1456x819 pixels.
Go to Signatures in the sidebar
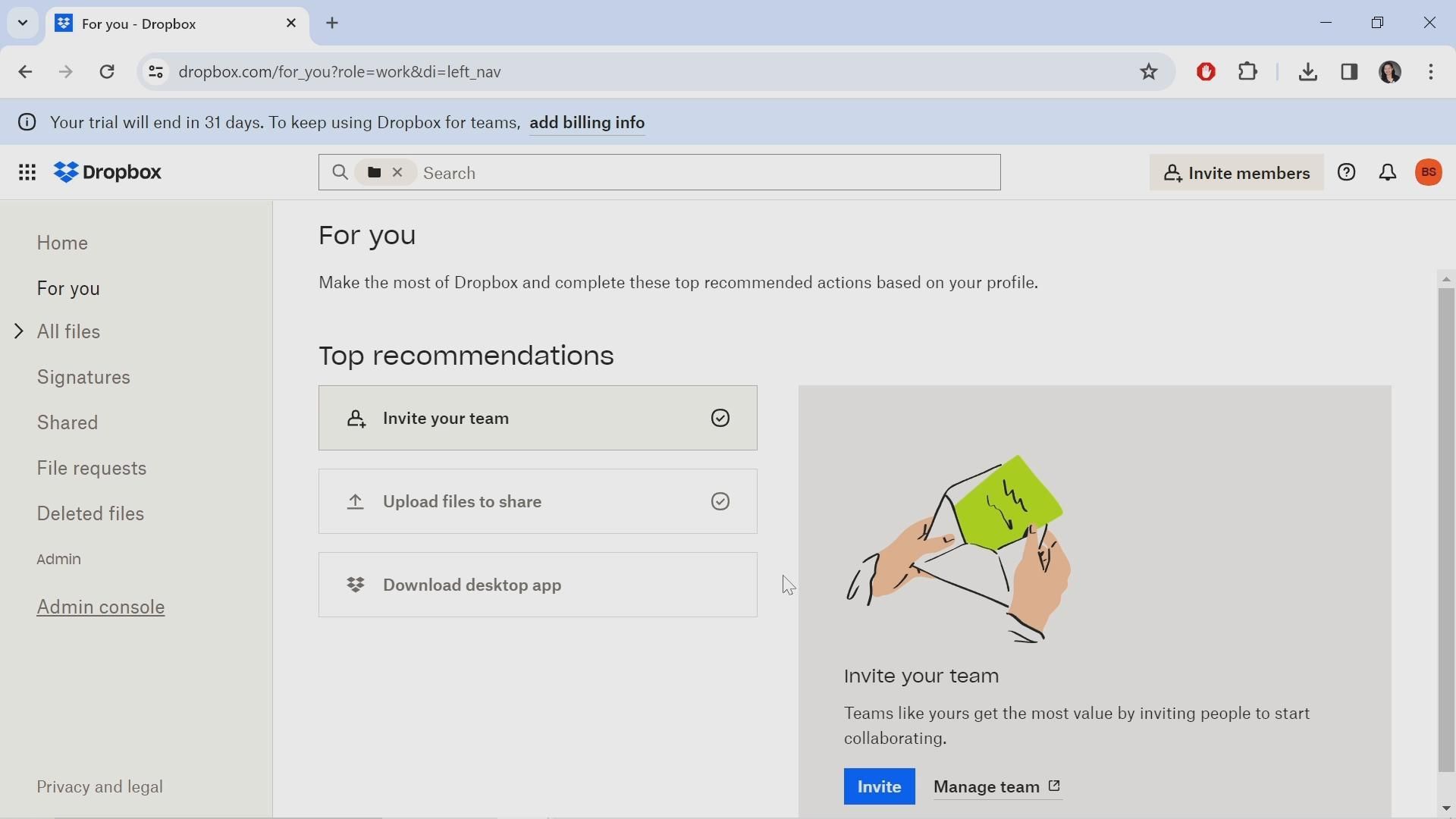[x=83, y=378]
